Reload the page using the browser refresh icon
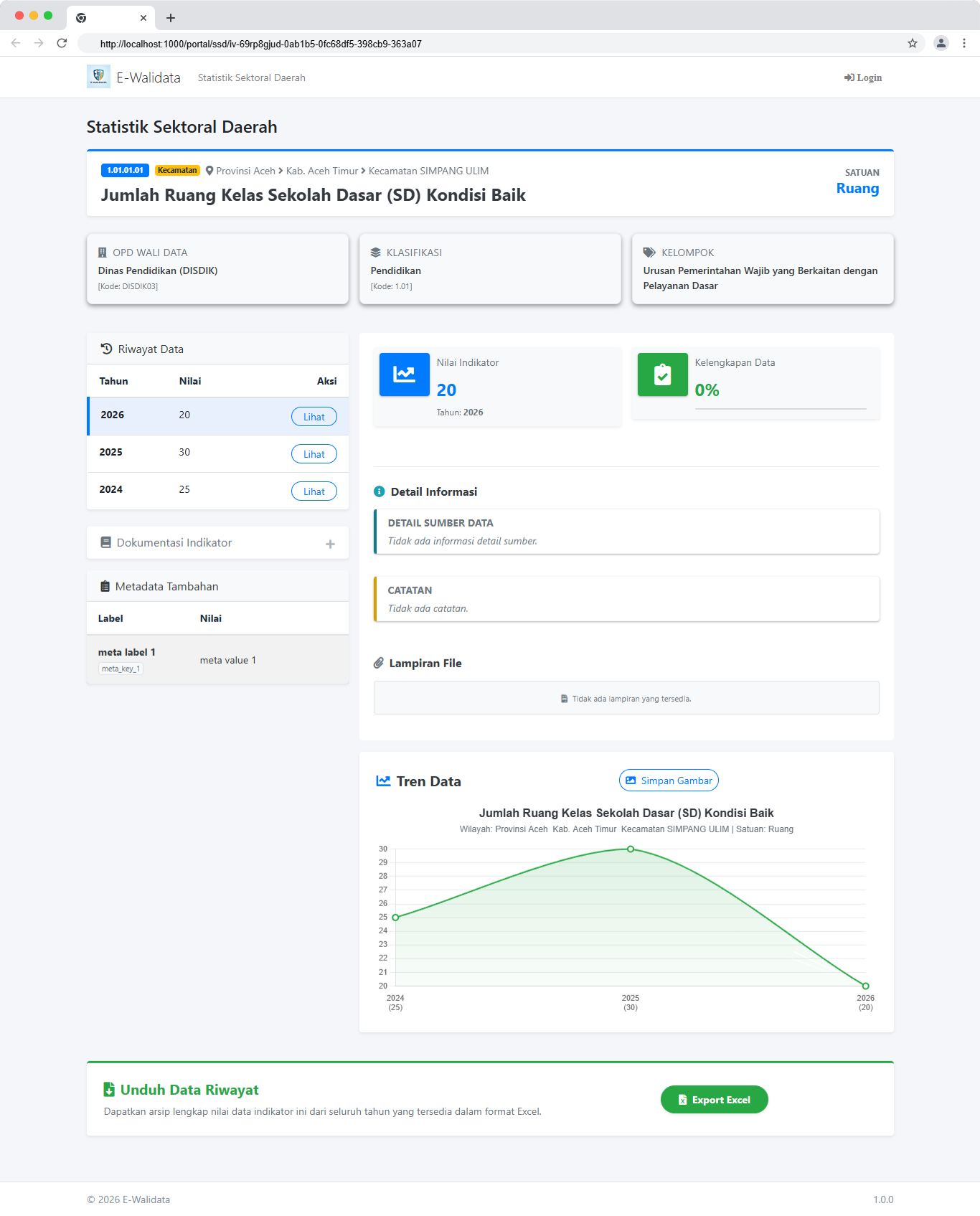 [x=62, y=44]
